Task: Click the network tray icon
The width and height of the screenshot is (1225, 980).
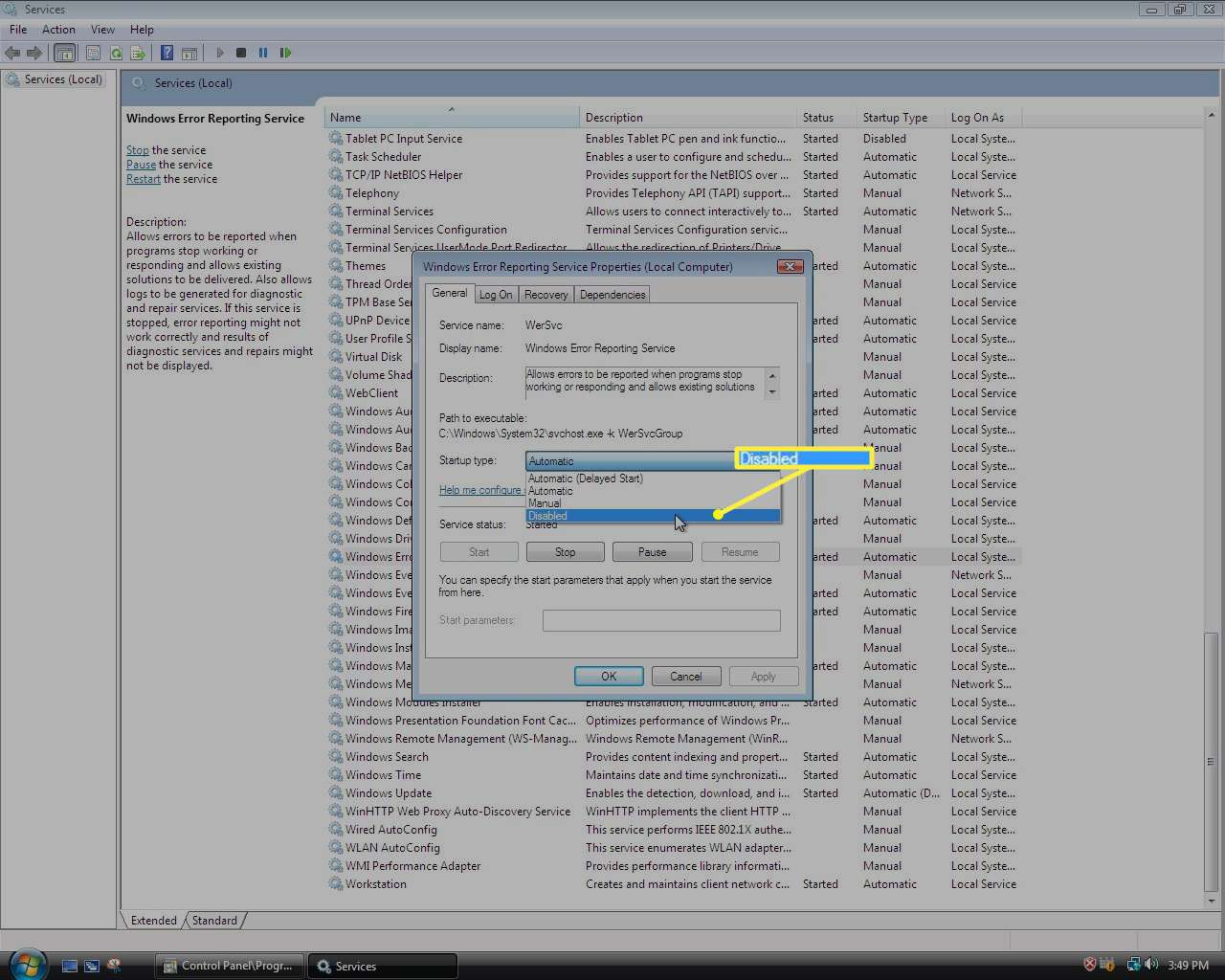Action: click(1133, 965)
